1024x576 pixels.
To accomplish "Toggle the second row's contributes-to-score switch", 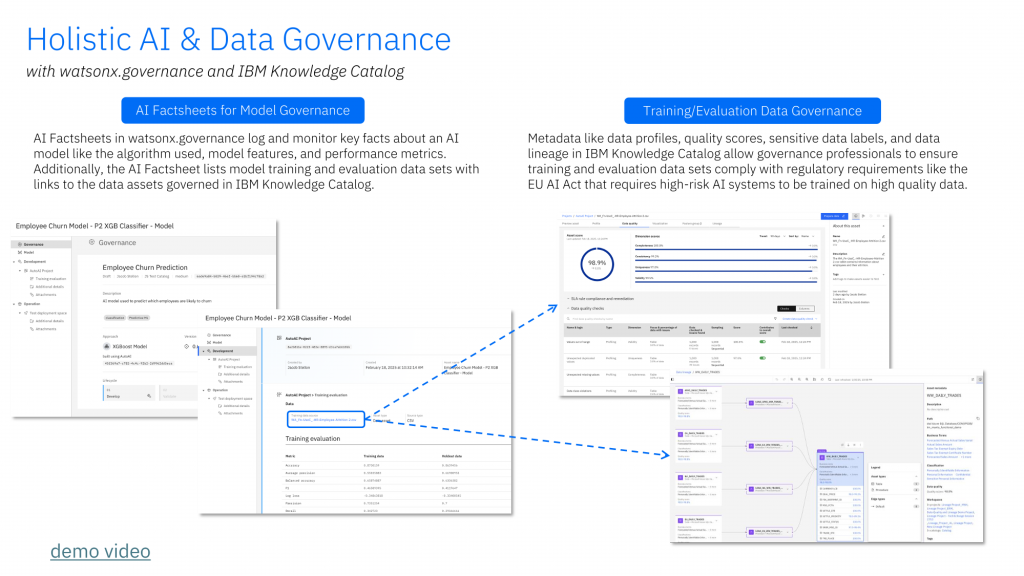I will [764, 356].
